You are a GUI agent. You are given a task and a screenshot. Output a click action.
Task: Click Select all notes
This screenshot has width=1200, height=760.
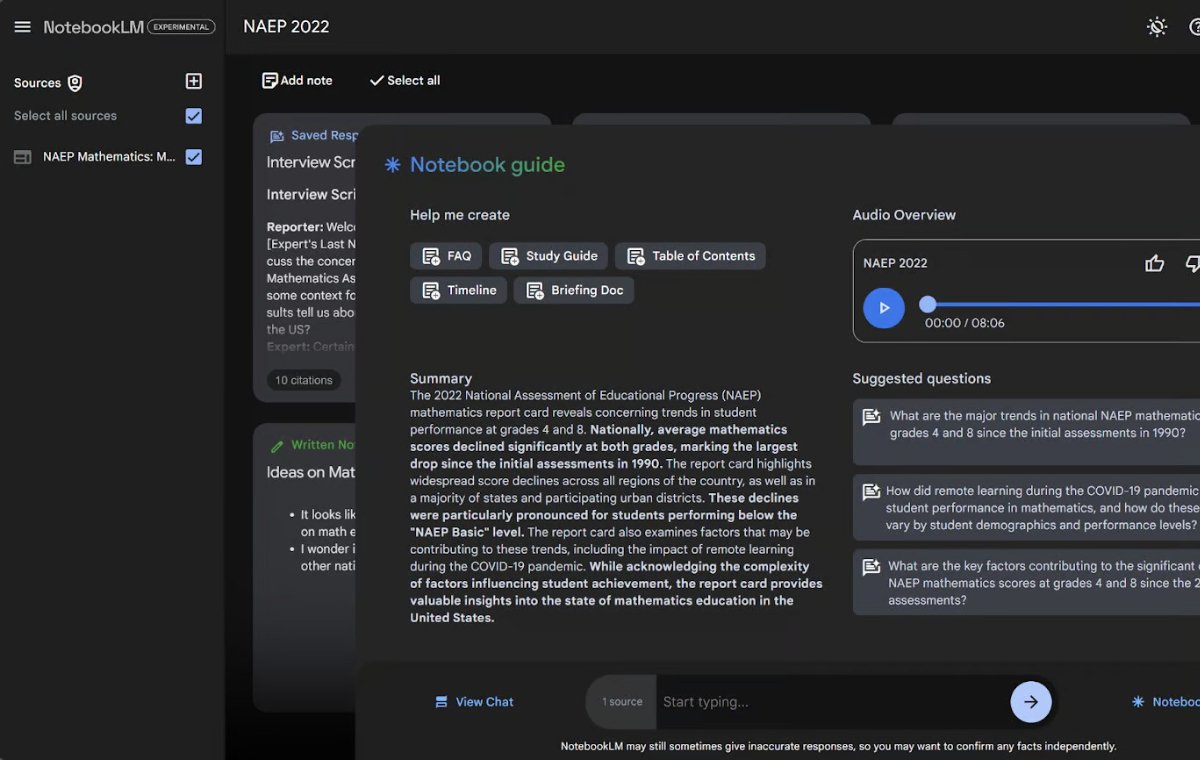click(404, 80)
